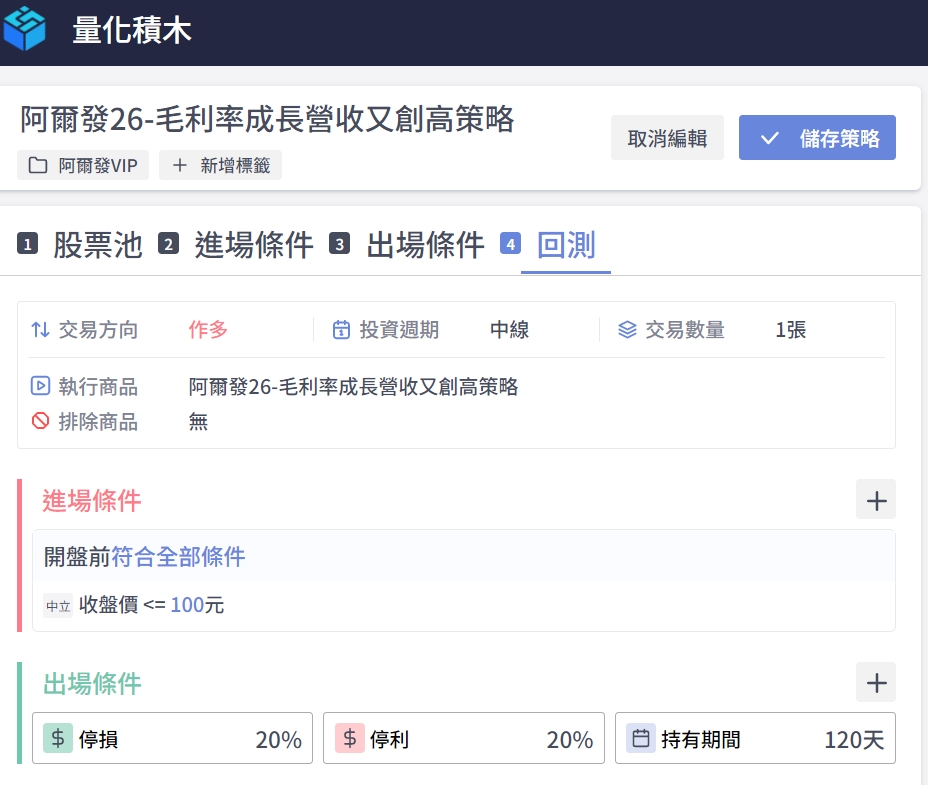Click the green dollar icon for 停損
This screenshot has height=785, width=928.
58,739
